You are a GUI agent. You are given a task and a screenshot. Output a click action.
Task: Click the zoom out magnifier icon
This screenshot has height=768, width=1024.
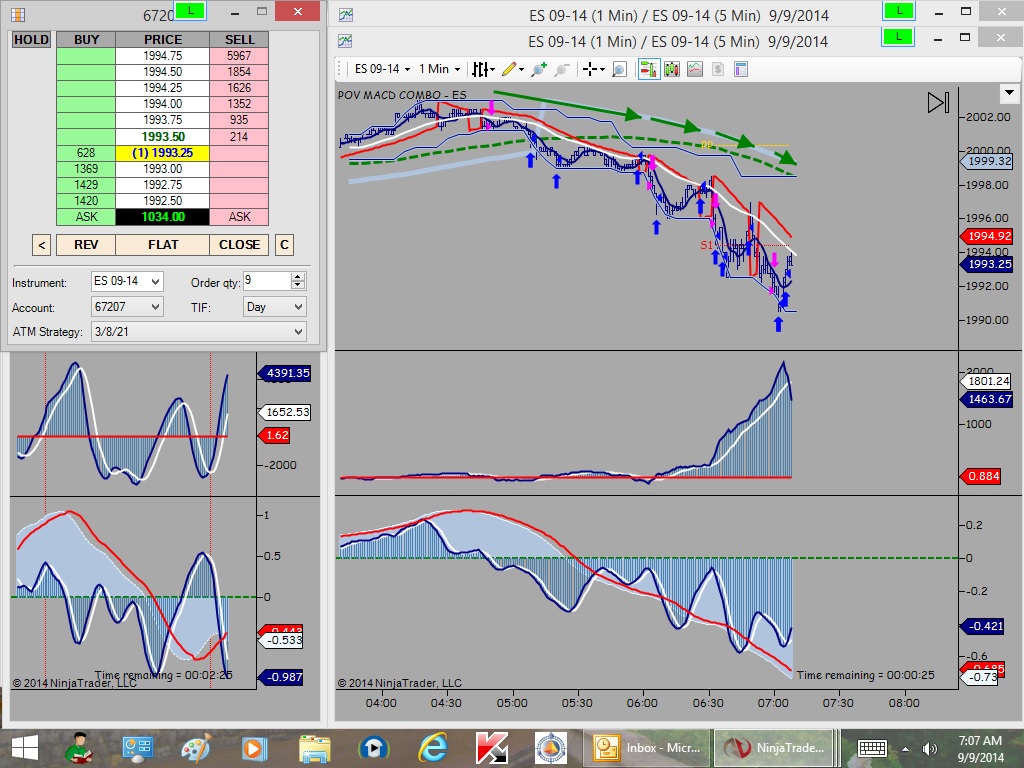[x=562, y=69]
